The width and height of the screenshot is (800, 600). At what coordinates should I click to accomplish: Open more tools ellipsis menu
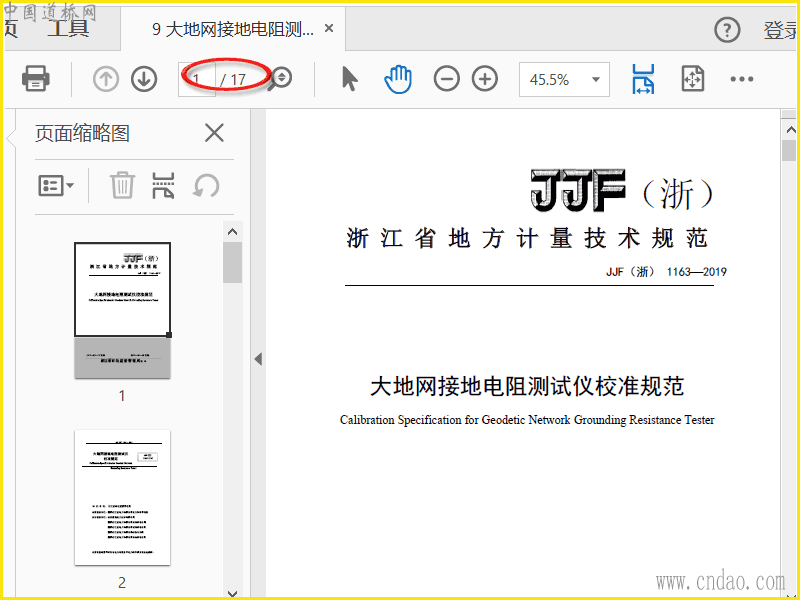pos(741,79)
